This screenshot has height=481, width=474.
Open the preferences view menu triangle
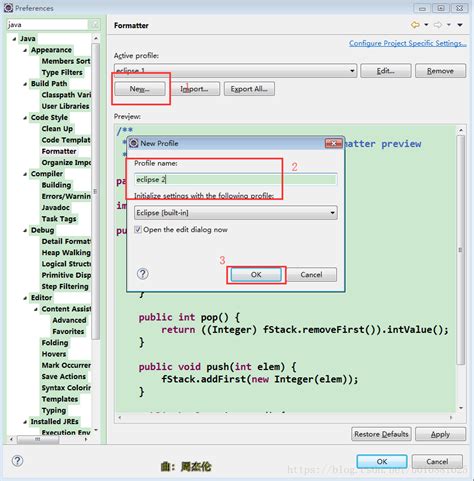click(x=460, y=25)
